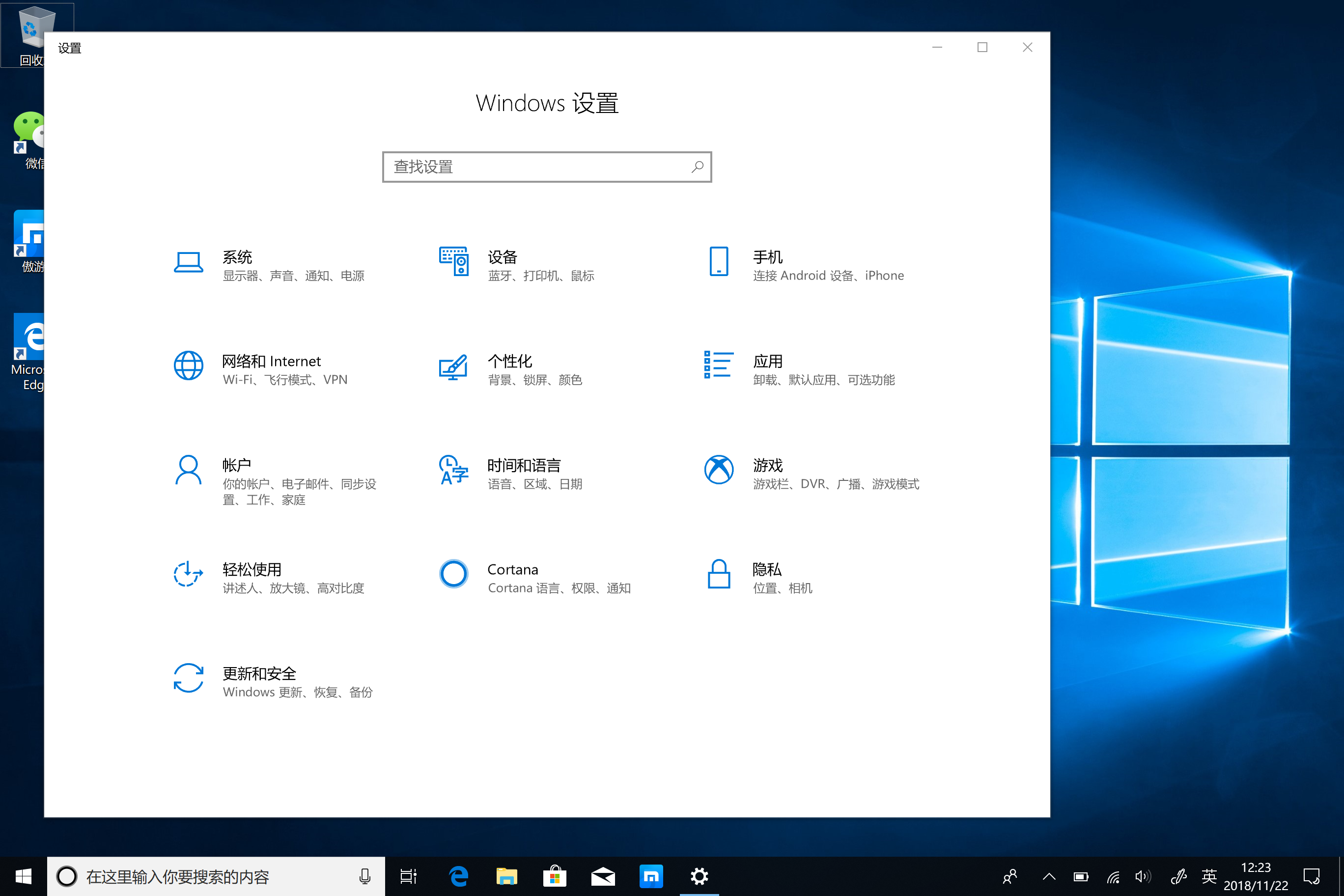Open the 隐私 (Privacy) lock icon
Image resolution: width=1344 pixels, height=896 pixels.
click(719, 574)
